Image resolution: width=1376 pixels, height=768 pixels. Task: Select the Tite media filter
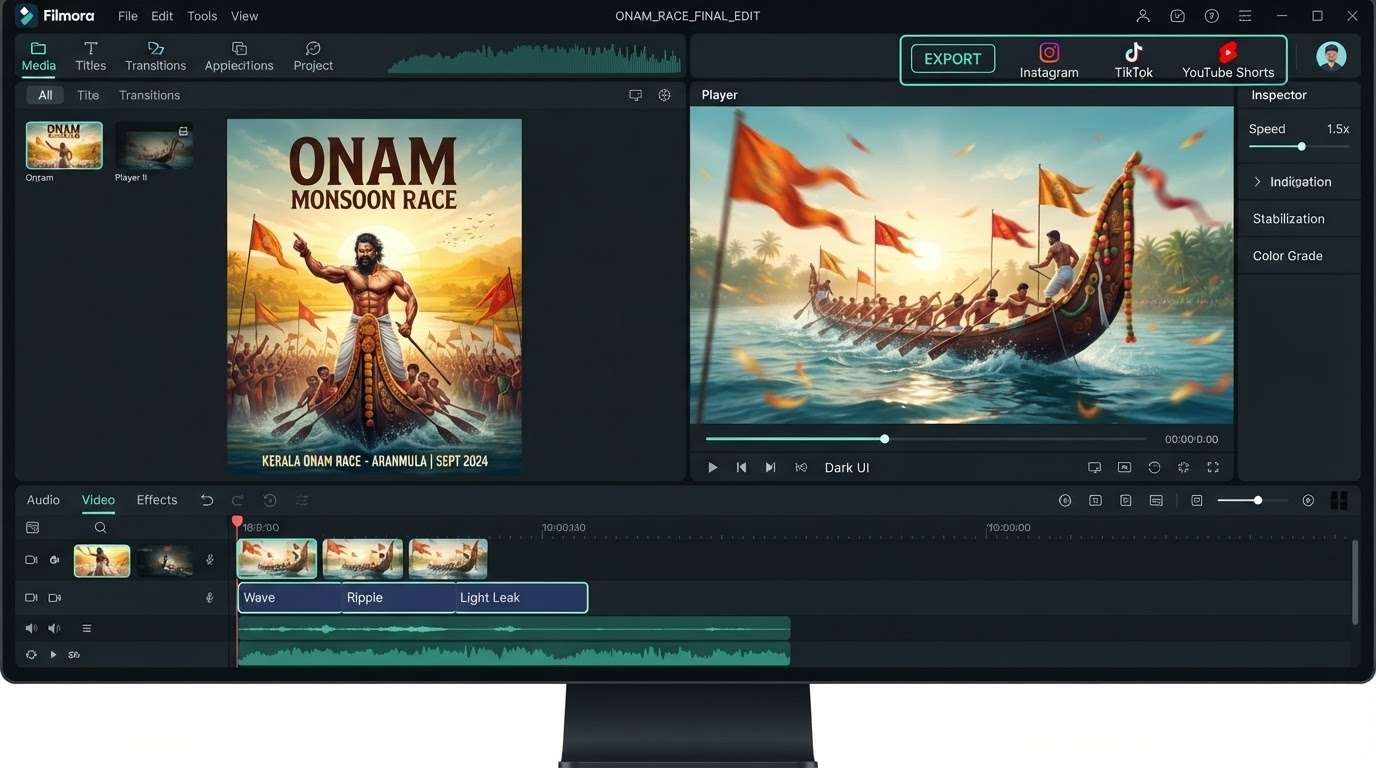click(88, 95)
